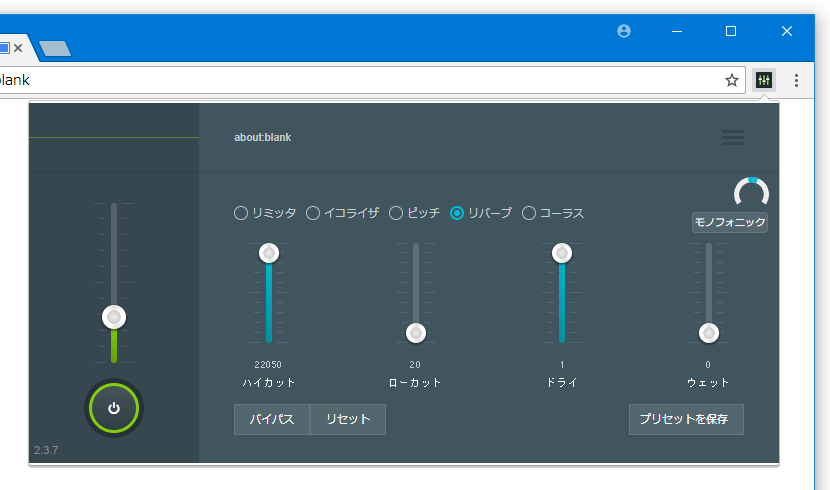Select the ピッチ radio option
The height and width of the screenshot is (490, 830).
pyautogui.click(x=414, y=213)
